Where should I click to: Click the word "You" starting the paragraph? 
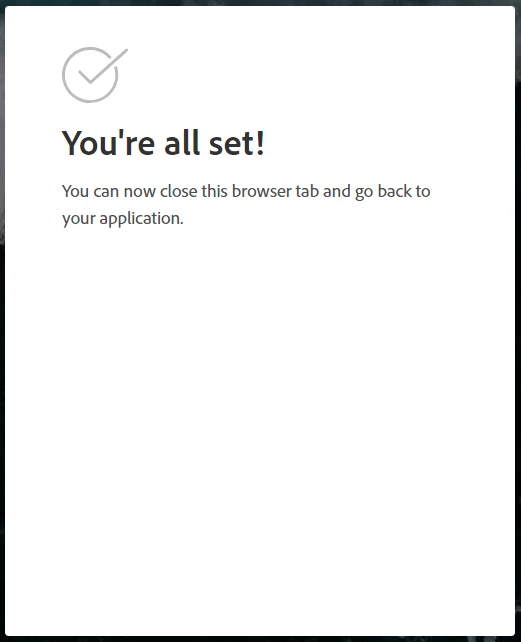[x=75, y=191]
